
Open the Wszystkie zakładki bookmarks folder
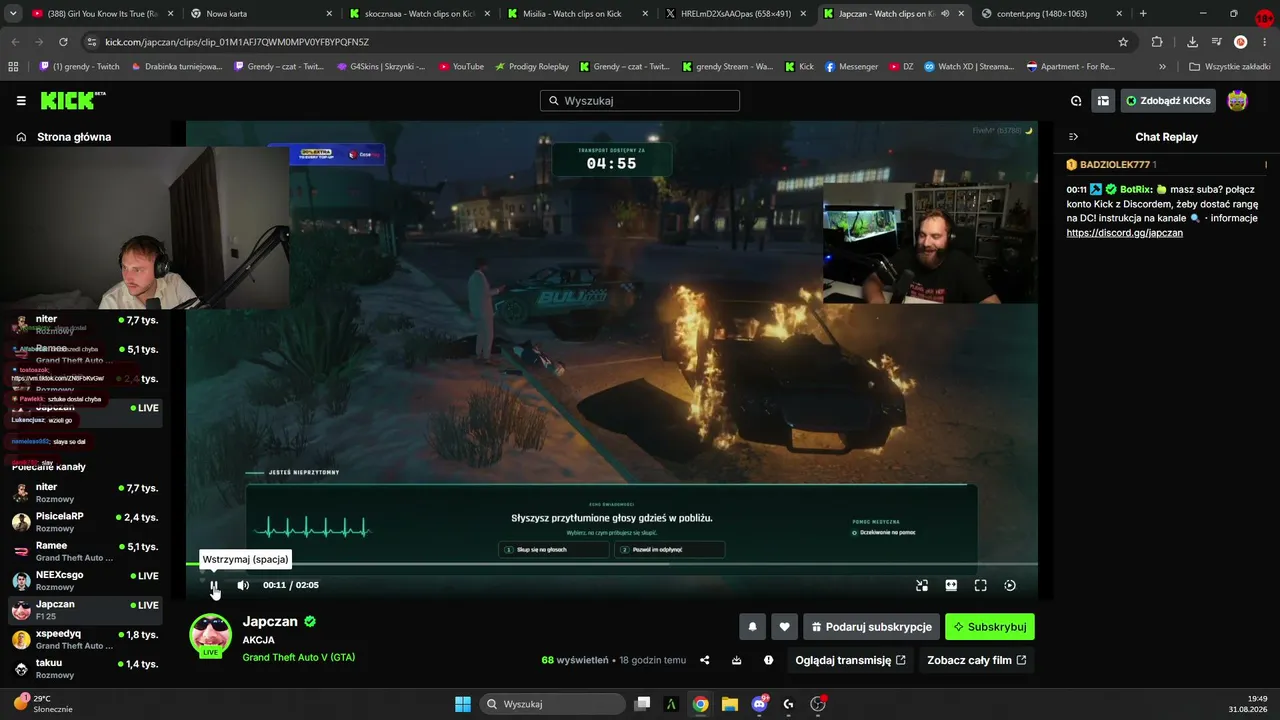click(x=1229, y=67)
